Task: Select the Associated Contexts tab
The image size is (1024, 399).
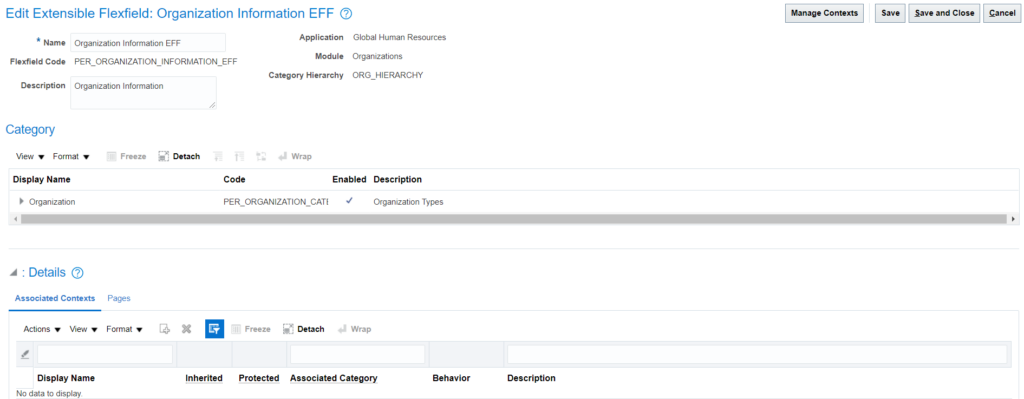Action: (55, 298)
